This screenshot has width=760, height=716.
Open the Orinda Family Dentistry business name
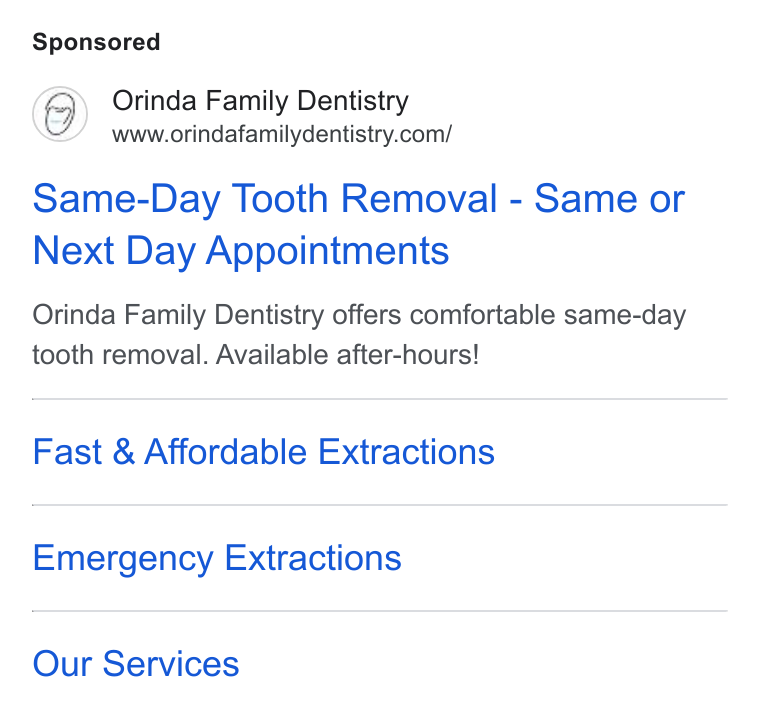(260, 101)
